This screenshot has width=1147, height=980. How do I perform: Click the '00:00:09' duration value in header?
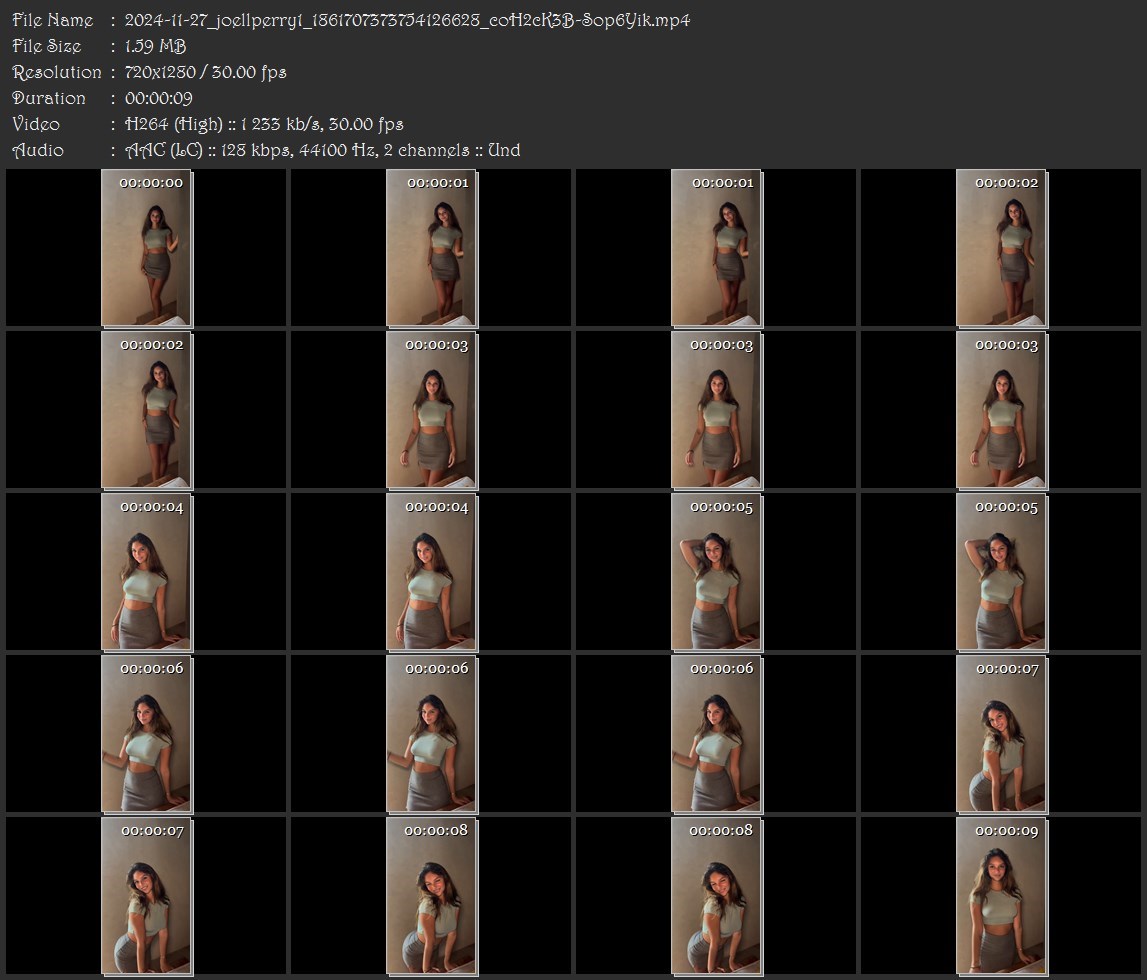coord(159,98)
